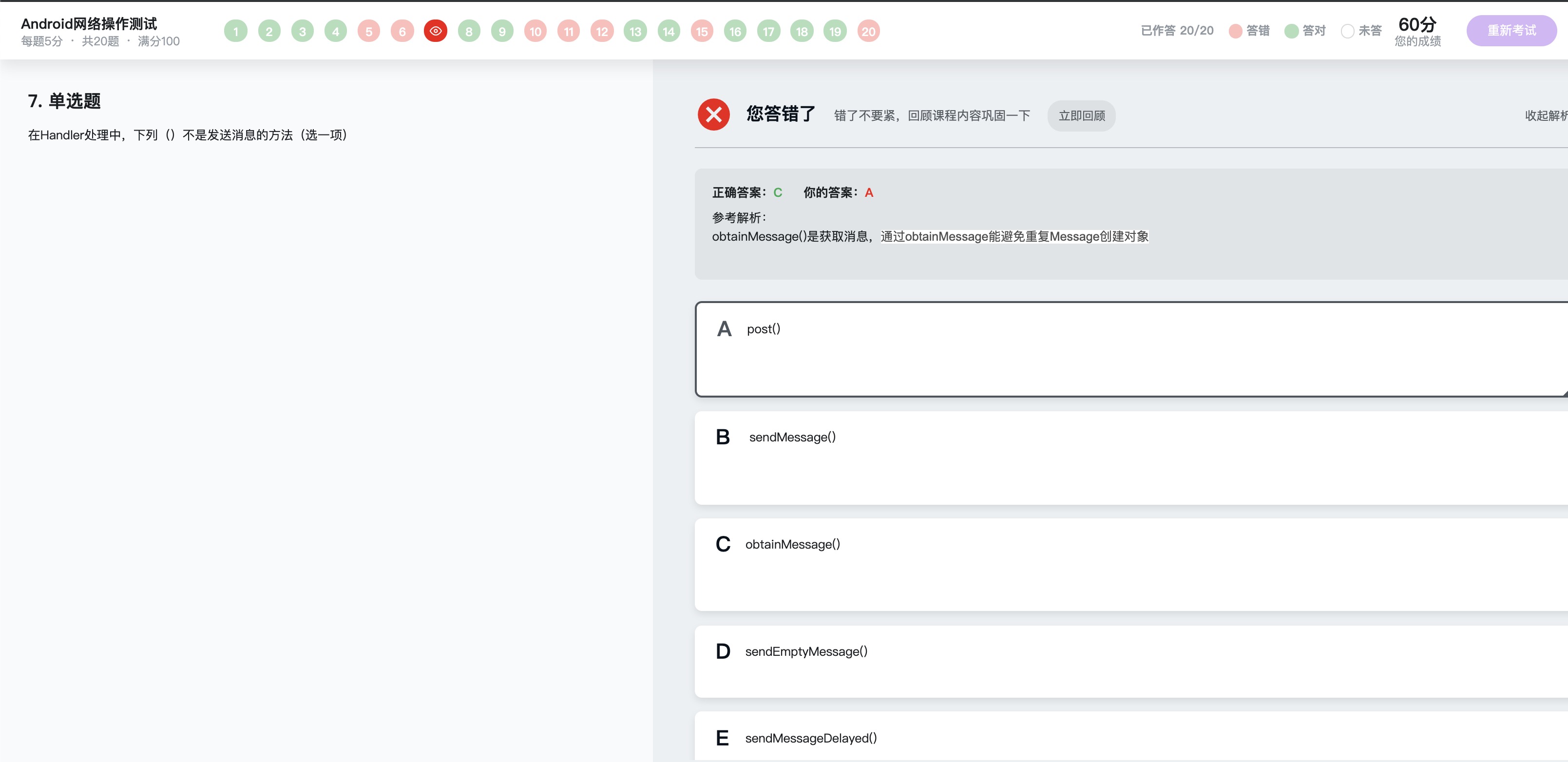This screenshot has width=1568, height=762.
Task: Select option B sendMessage()
Action: 1131,457
